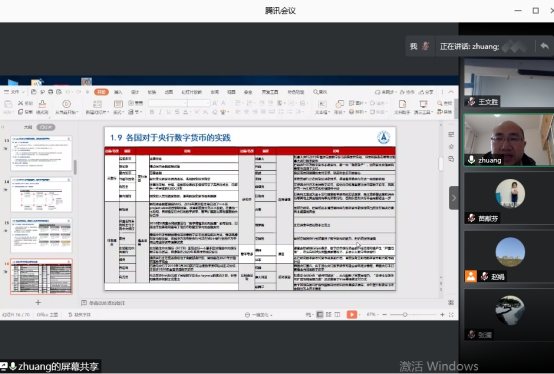The width and height of the screenshot is (554, 374).
Task: Toggle reading view icon in status bar
Action: pyautogui.click(x=337, y=314)
